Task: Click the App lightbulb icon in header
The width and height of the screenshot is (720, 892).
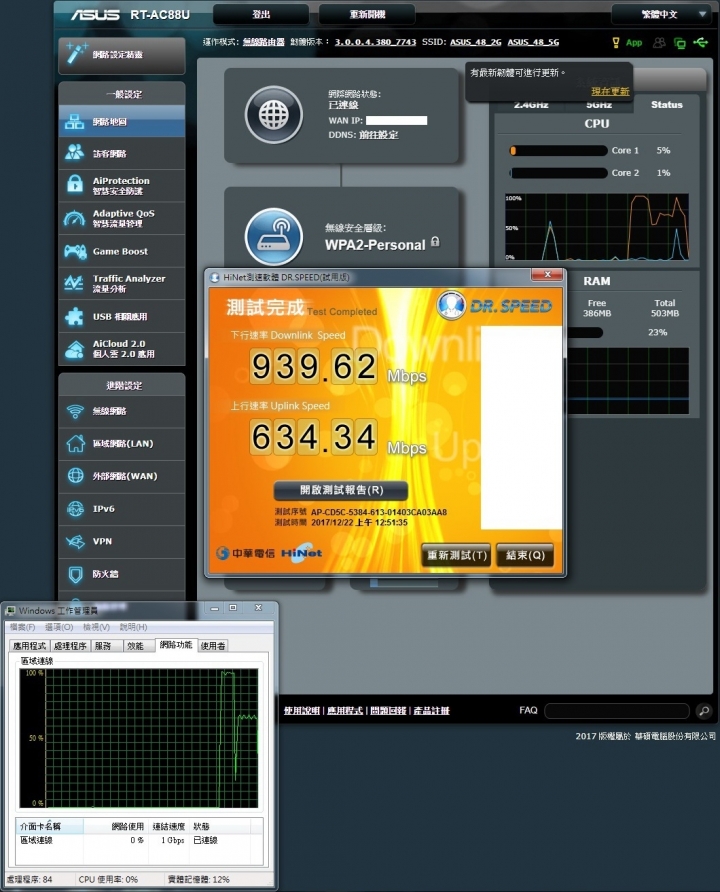Action: coord(615,43)
